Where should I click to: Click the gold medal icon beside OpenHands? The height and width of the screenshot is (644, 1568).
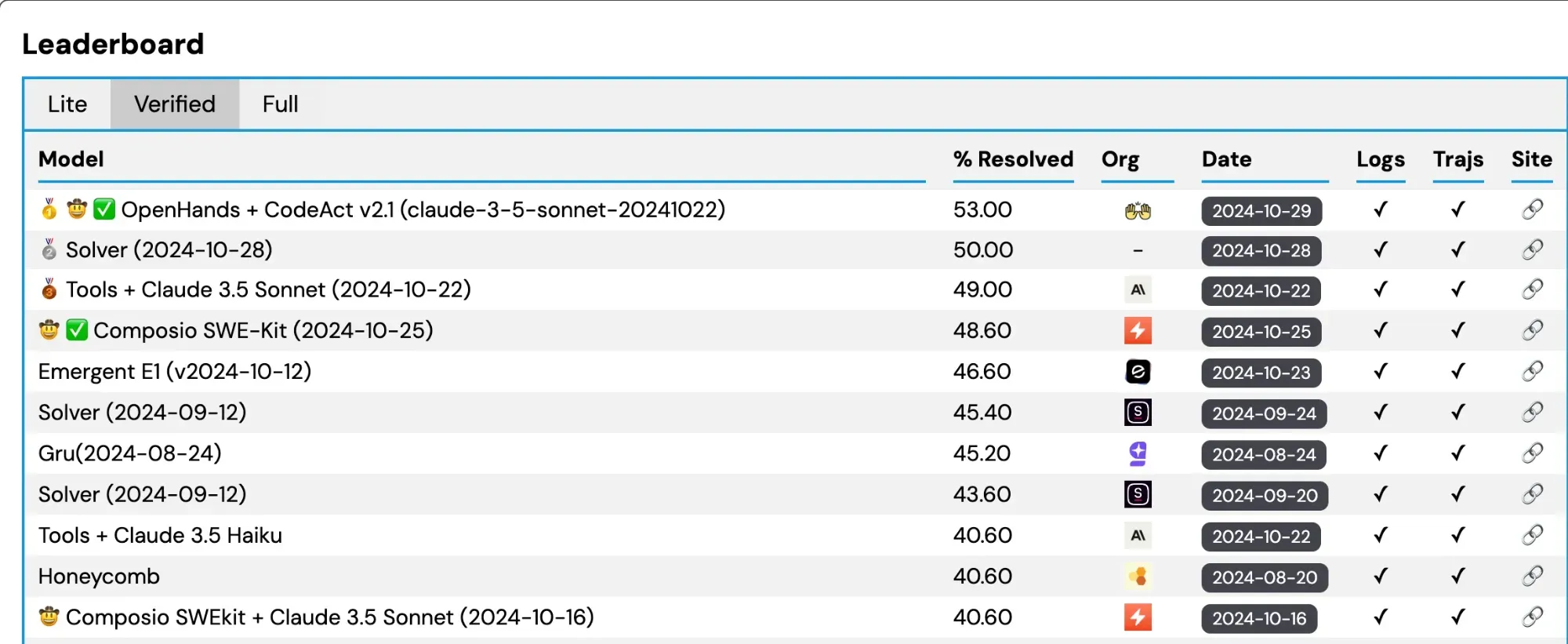(49, 209)
